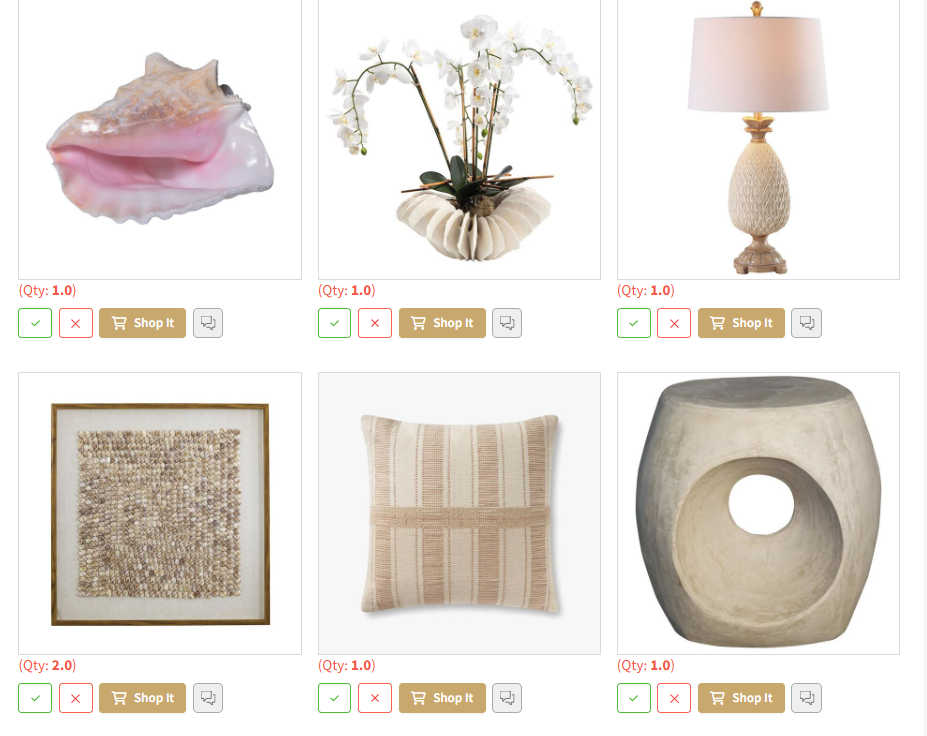Screen dimensions: 927x736
Task: Click Shop It for the conch shell
Action: click(142, 323)
